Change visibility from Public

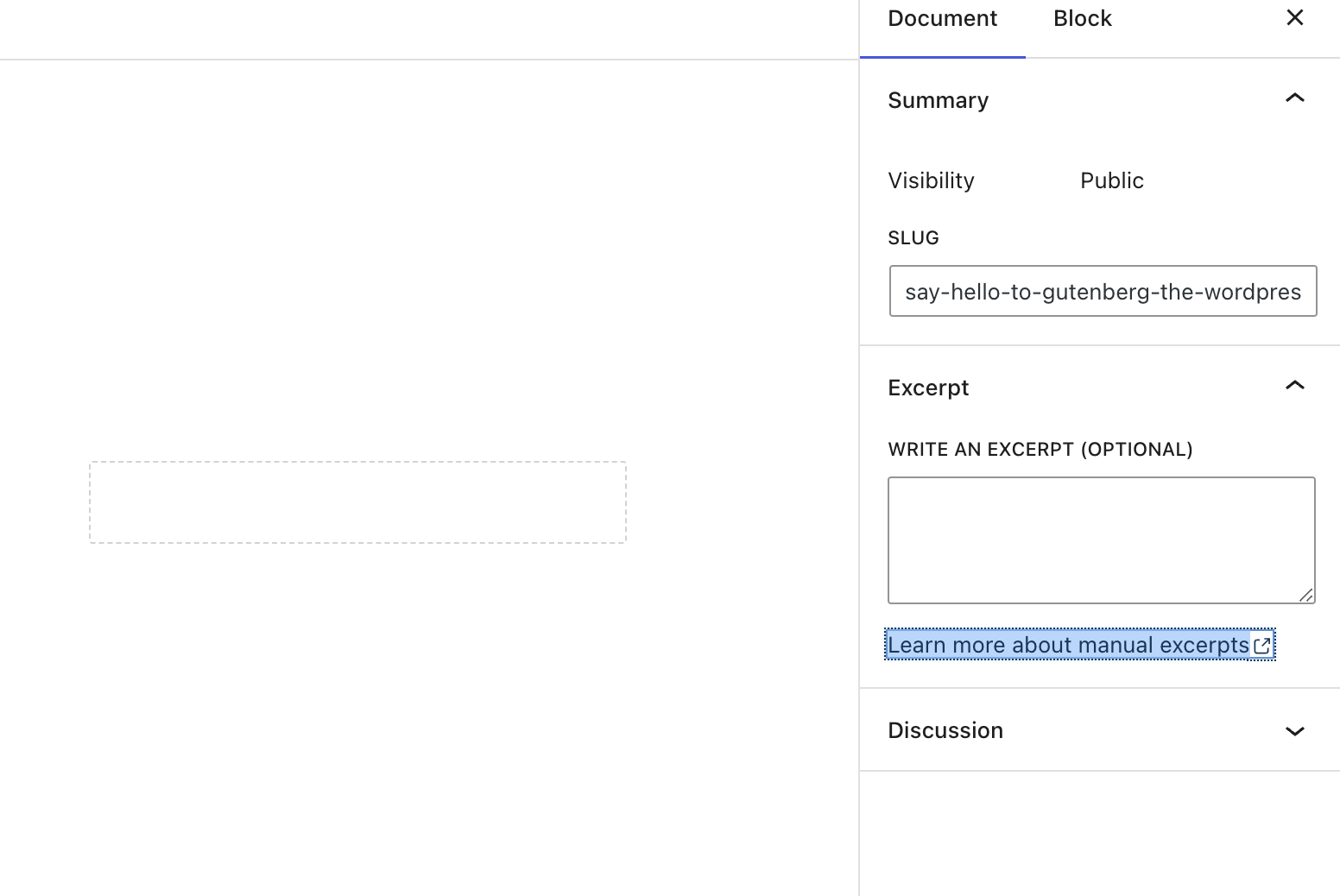(x=1111, y=180)
